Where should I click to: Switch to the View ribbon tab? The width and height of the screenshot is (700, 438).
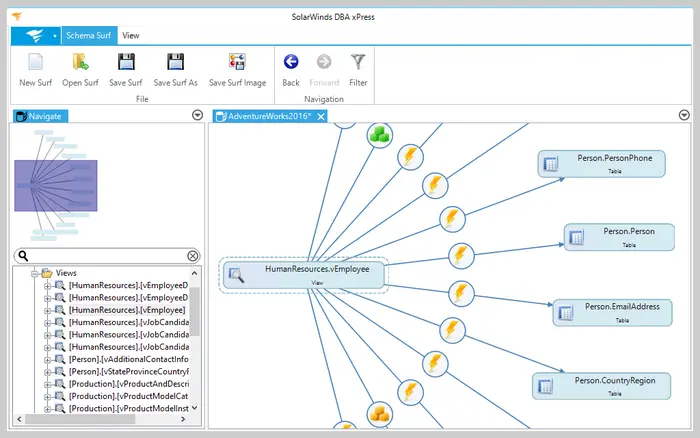[x=131, y=35]
